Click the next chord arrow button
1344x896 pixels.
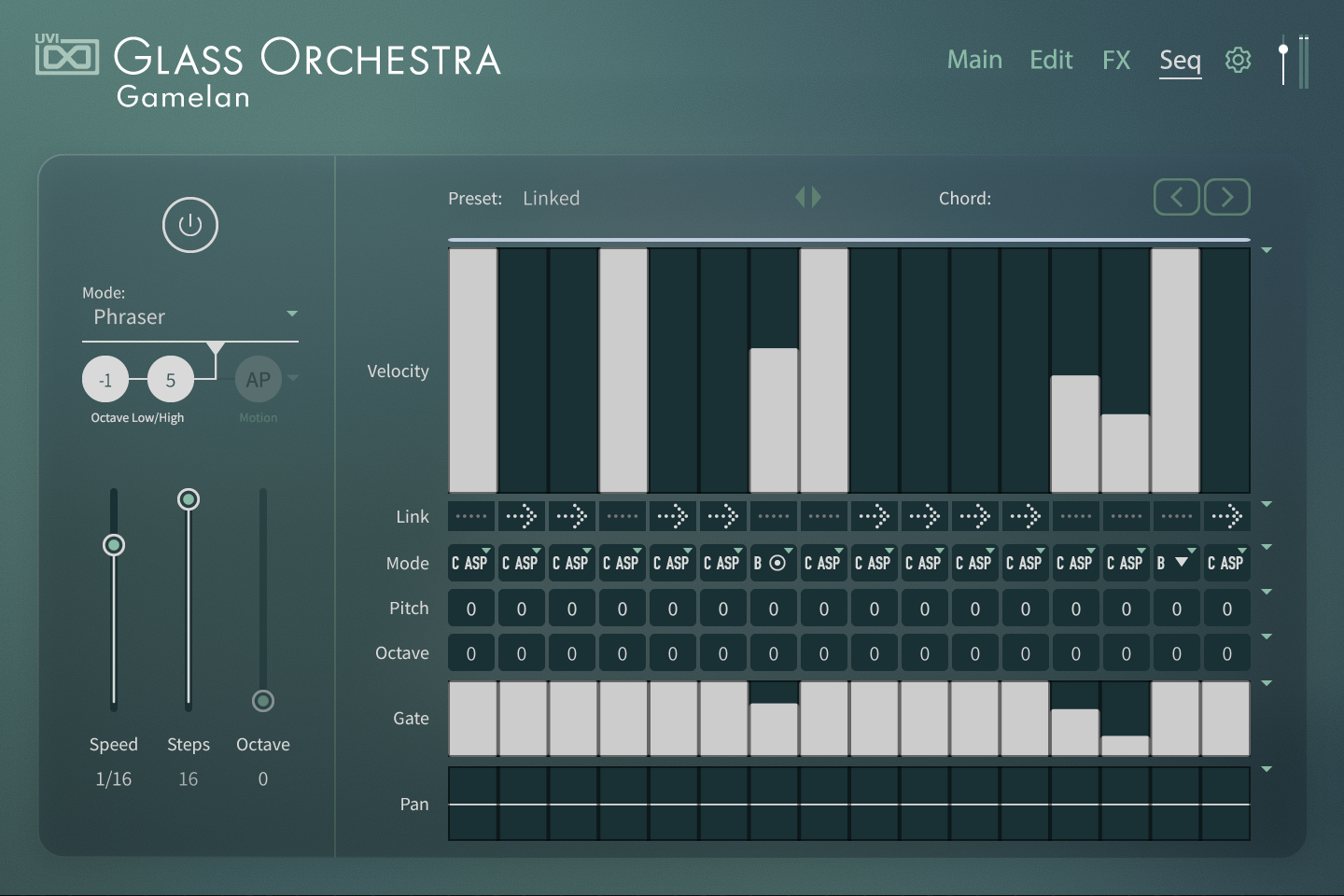click(1226, 197)
